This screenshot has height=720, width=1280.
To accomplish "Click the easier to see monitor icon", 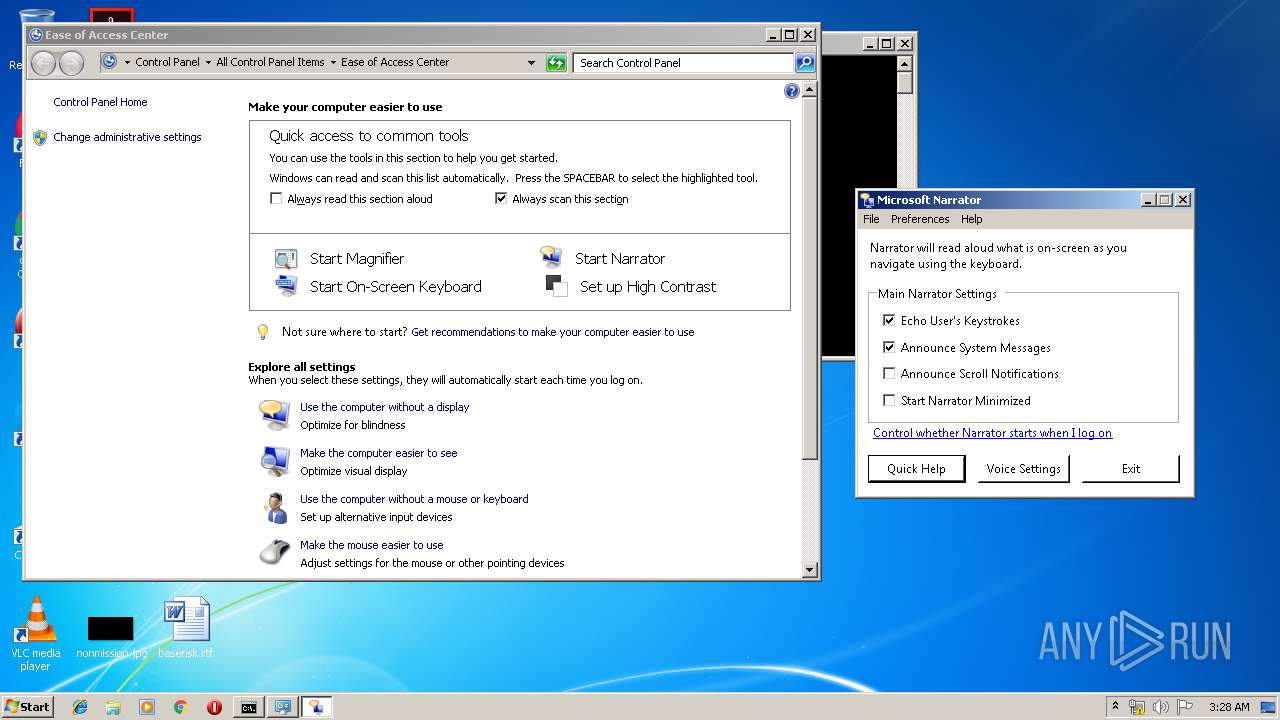I will (275, 461).
